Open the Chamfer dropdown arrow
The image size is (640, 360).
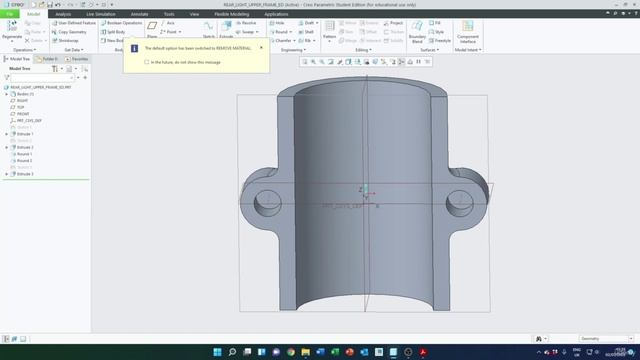pos(294,41)
